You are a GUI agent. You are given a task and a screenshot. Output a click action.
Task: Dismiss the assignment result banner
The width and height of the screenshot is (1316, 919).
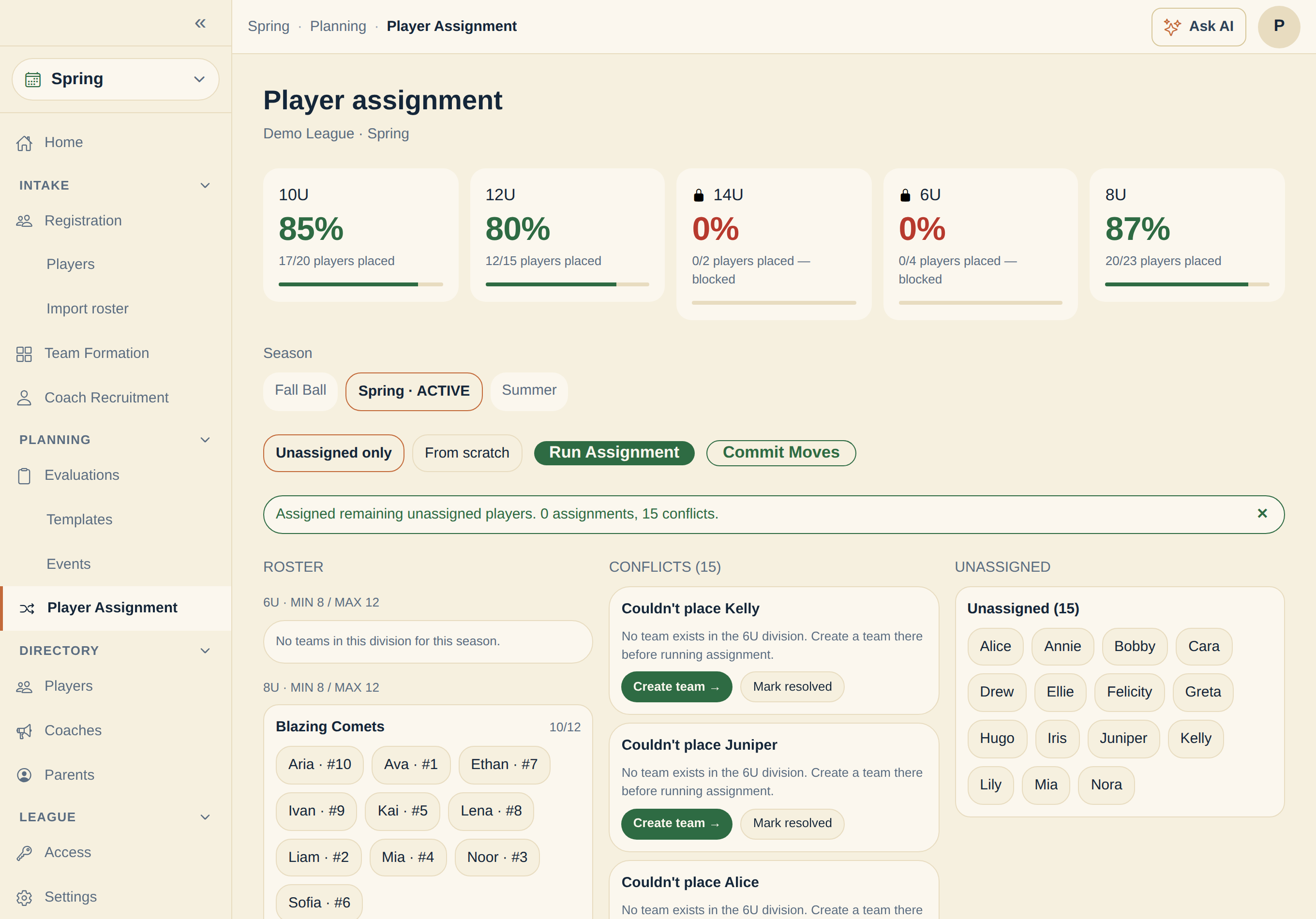[x=1262, y=513]
